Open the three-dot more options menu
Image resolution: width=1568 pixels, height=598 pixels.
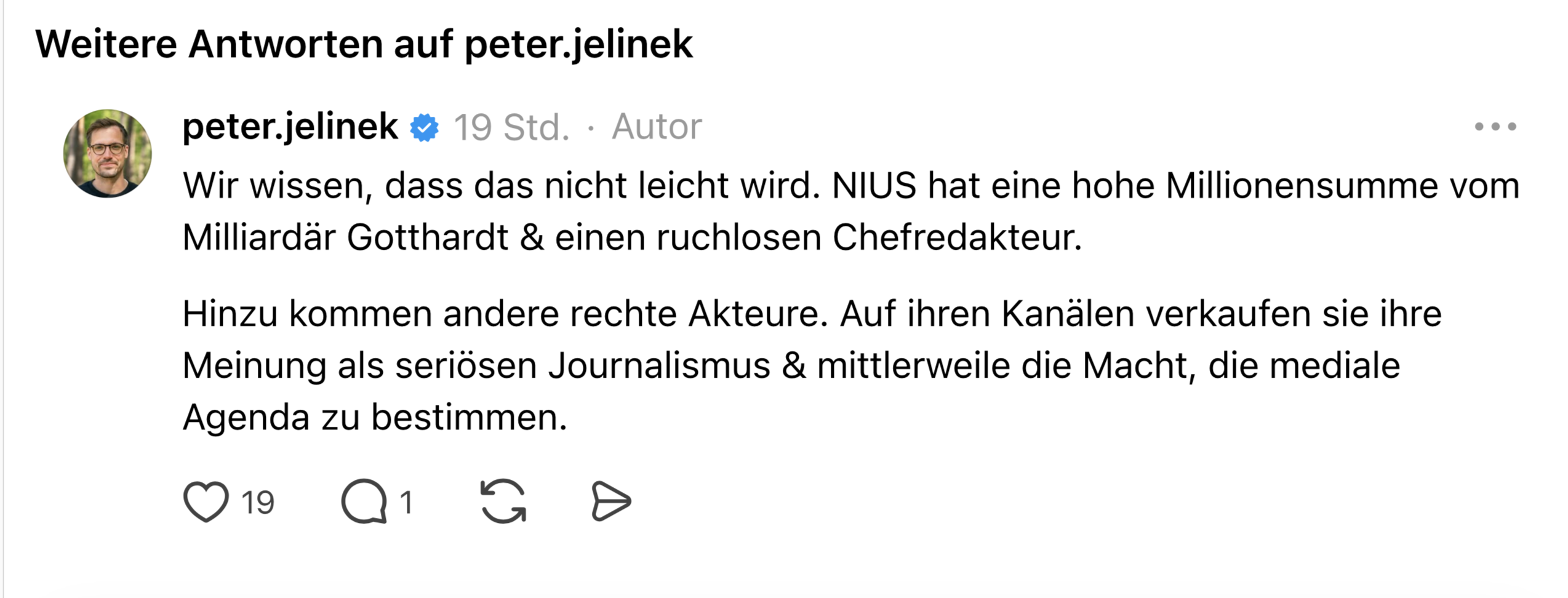pyautogui.click(x=1495, y=127)
